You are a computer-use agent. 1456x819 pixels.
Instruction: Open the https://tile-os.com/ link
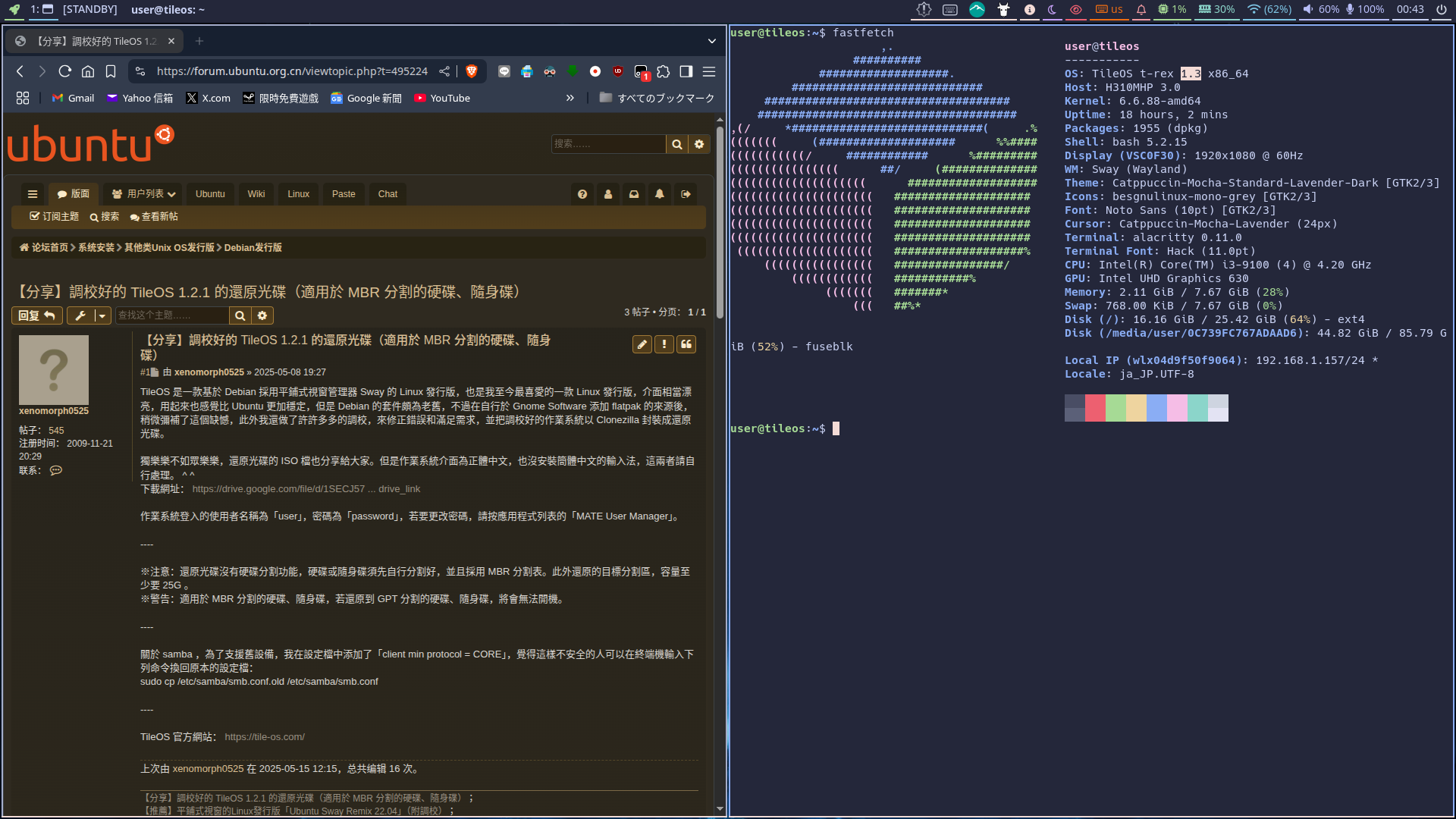pyautogui.click(x=265, y=737)
